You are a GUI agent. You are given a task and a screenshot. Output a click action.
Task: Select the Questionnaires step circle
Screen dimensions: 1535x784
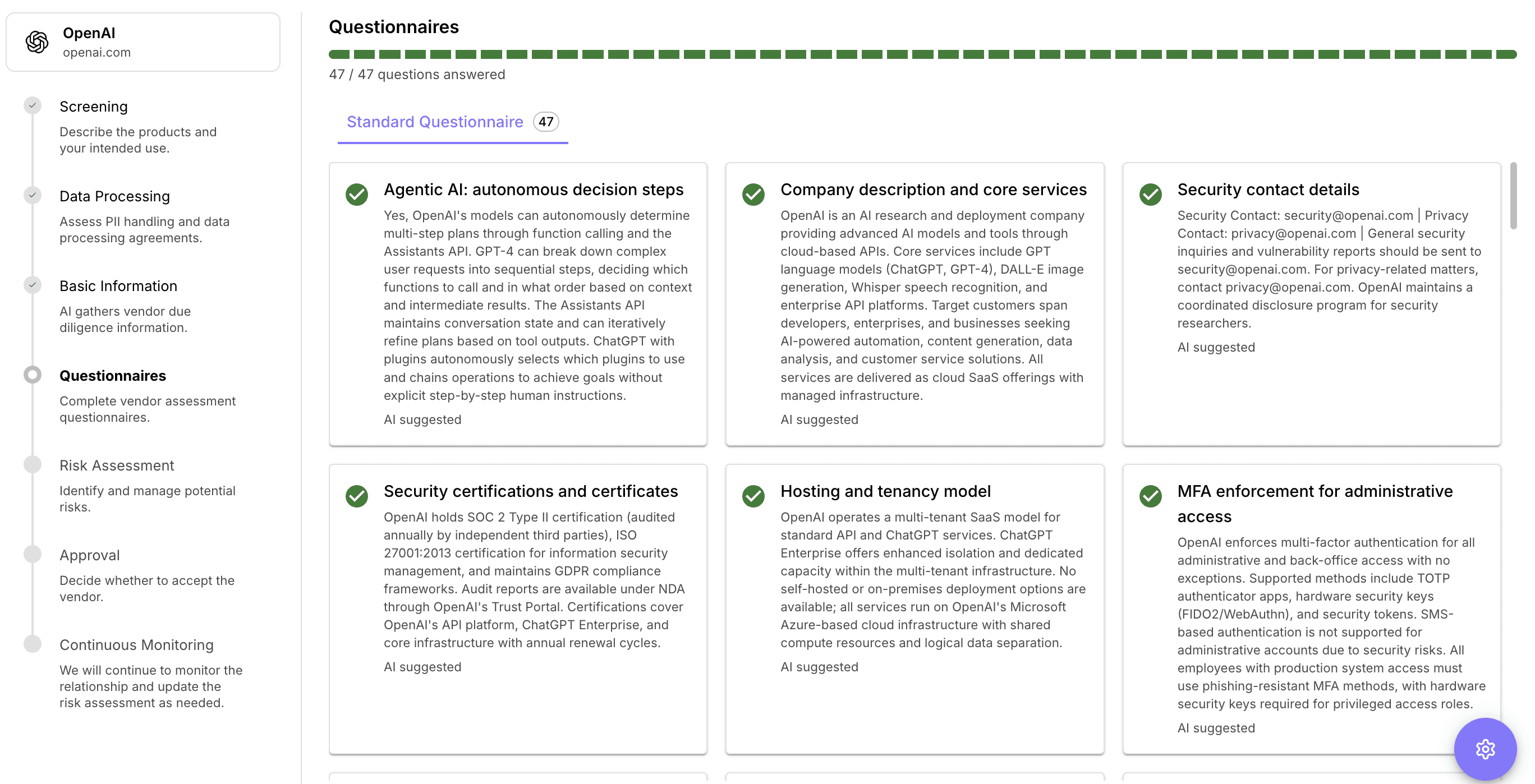[33, 375]
